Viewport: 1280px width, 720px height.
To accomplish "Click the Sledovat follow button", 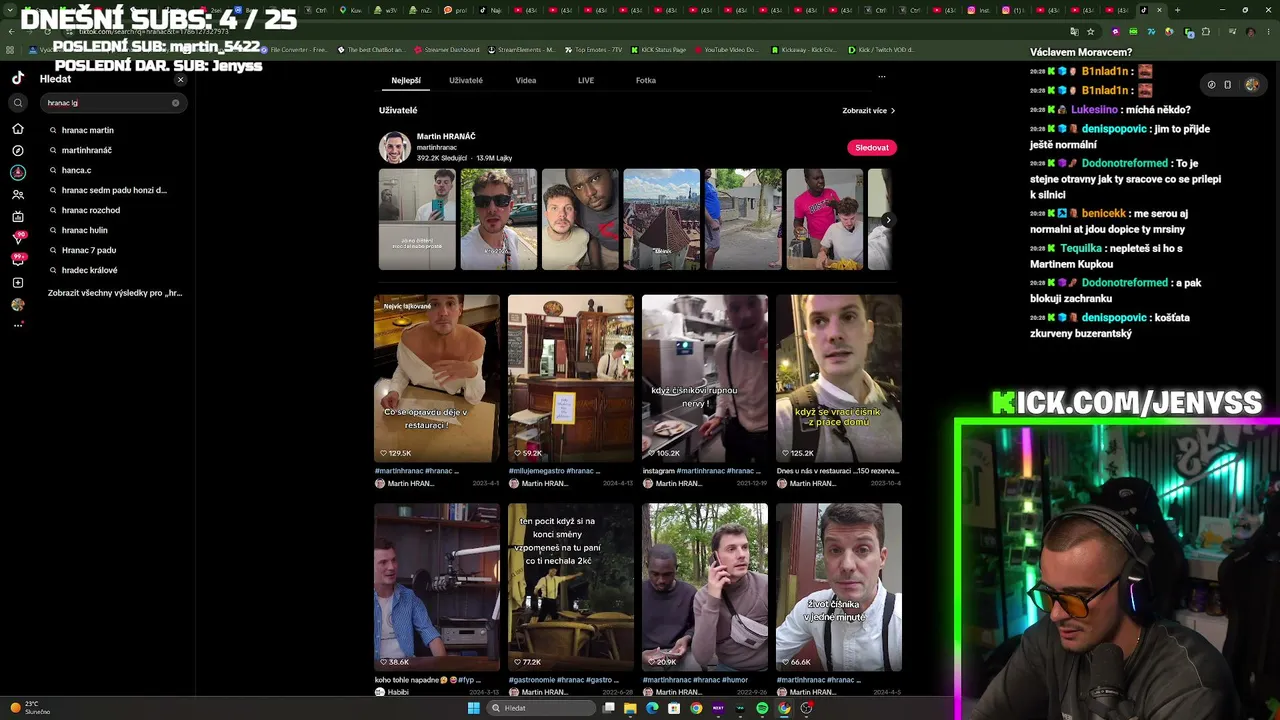I will (872, 148).
